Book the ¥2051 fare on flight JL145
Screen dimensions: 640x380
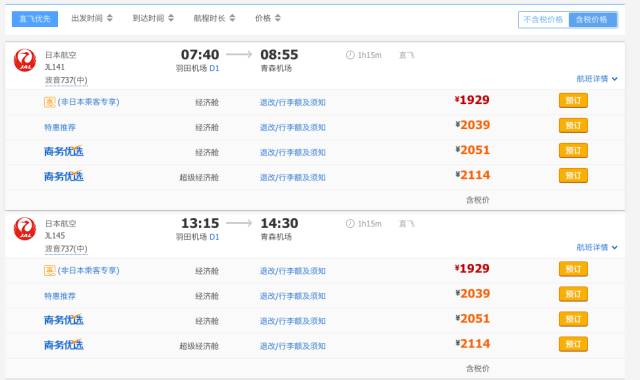pyautogui.click(x=573, y=319)
